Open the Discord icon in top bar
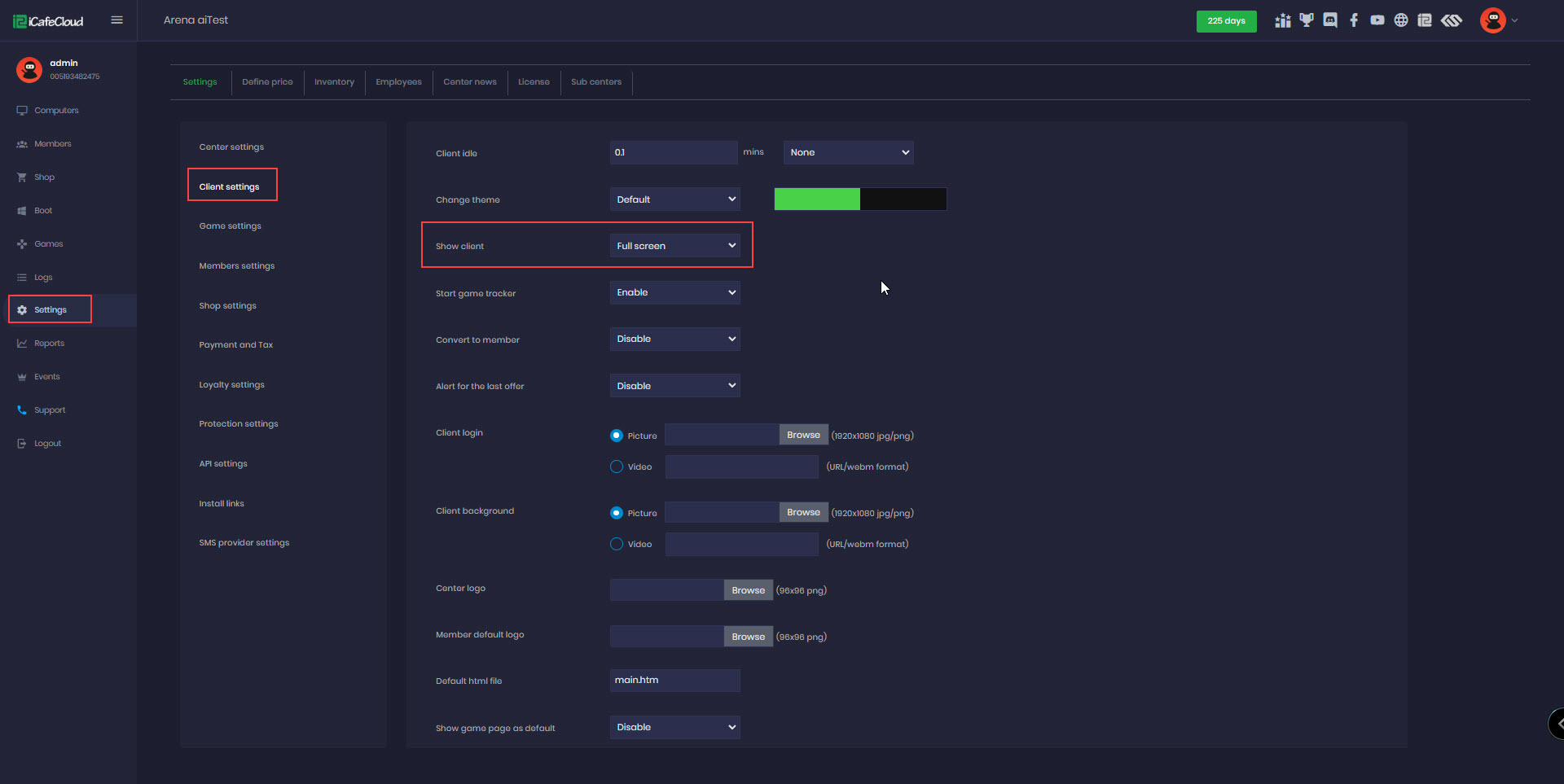The image size is (1564, 784). point(1330,20)
